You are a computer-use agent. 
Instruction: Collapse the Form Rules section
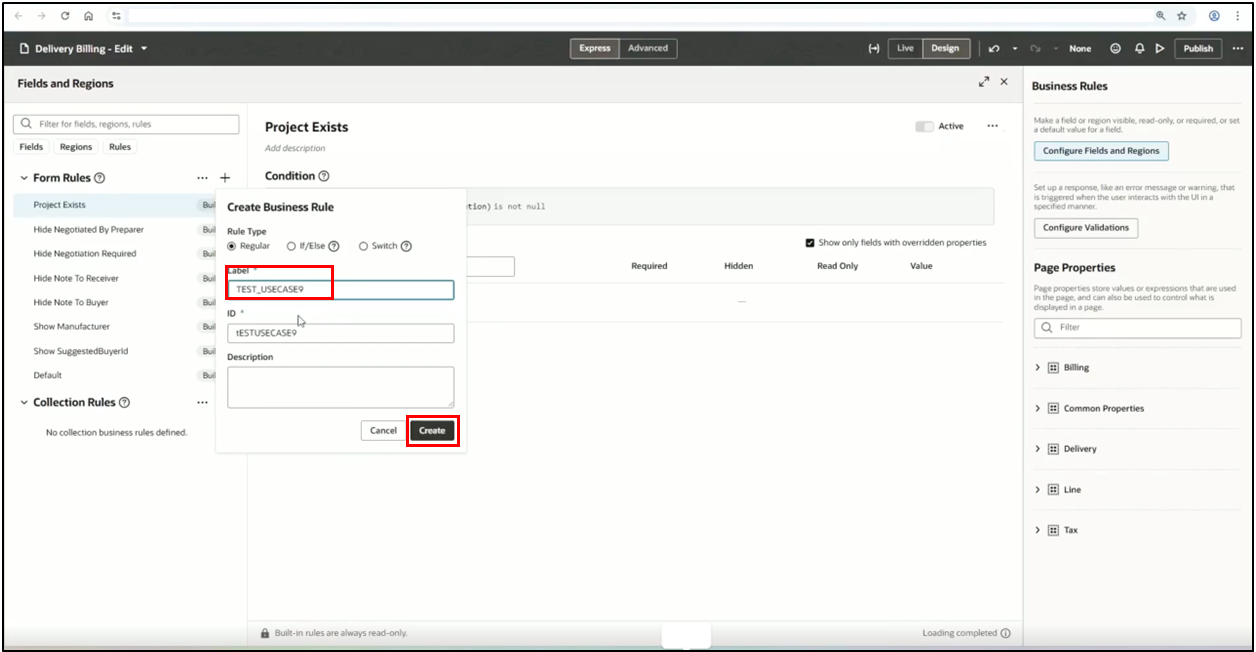tap(24, 178)
